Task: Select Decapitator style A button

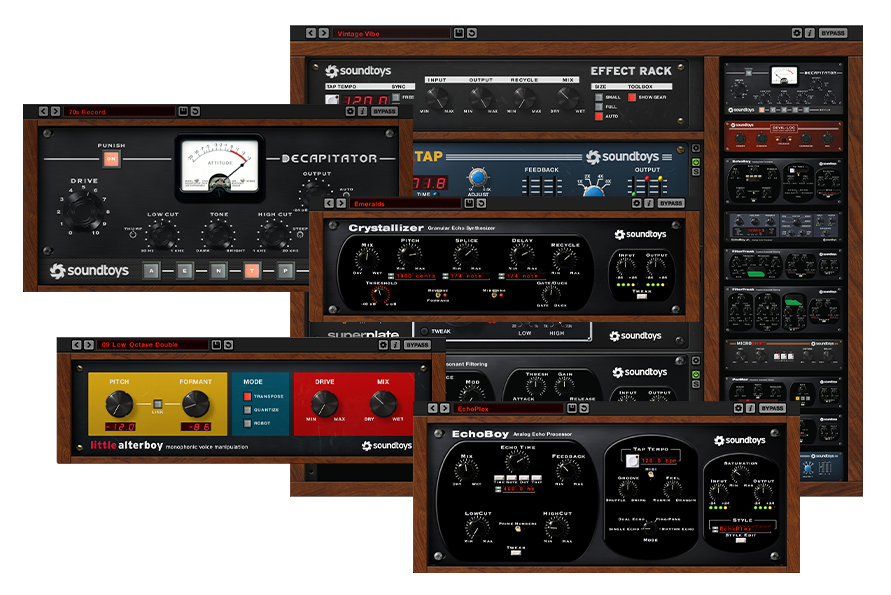Action: (x=151, y=271)
